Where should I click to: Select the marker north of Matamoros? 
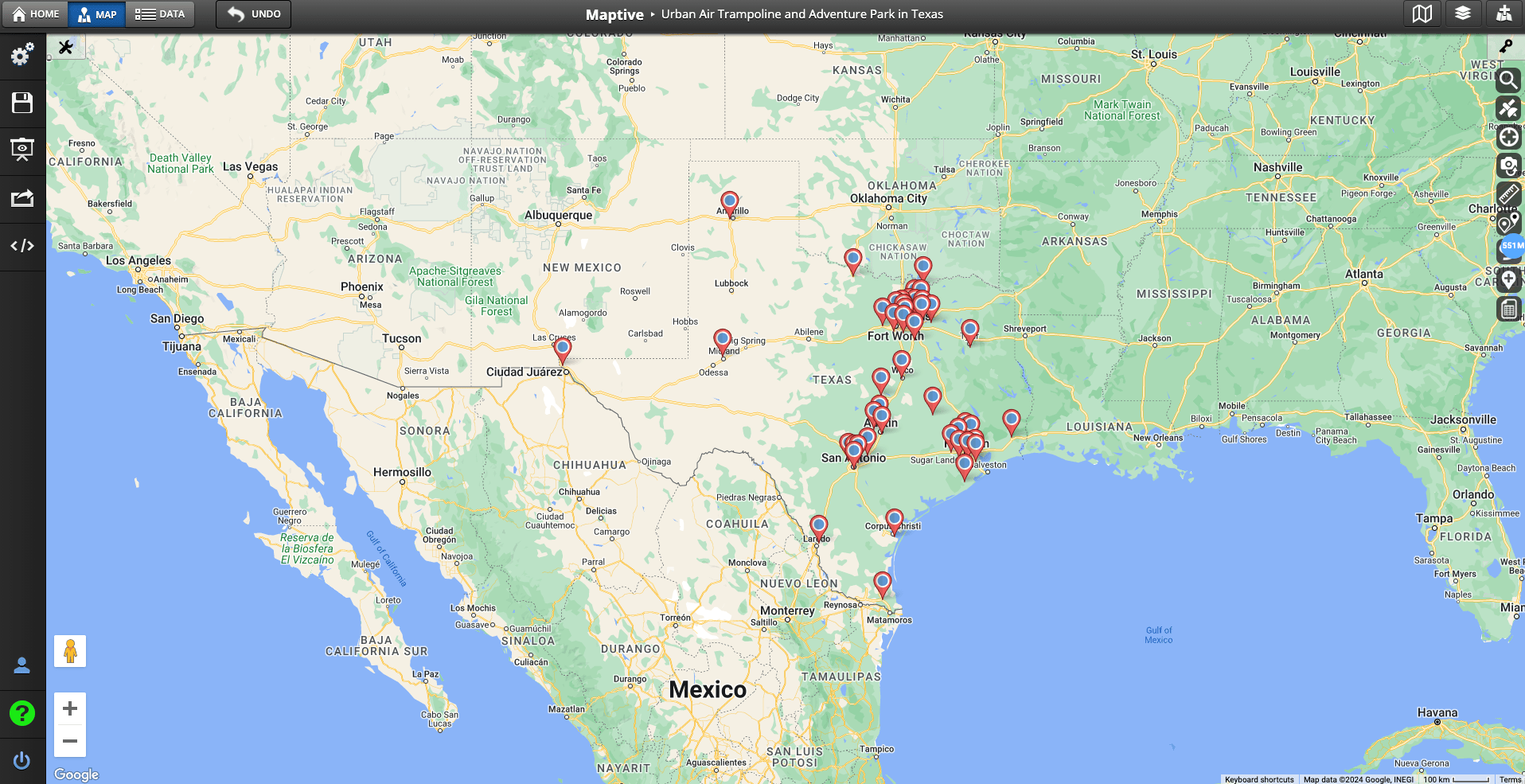pyautogui.click(x=882, y=582)
